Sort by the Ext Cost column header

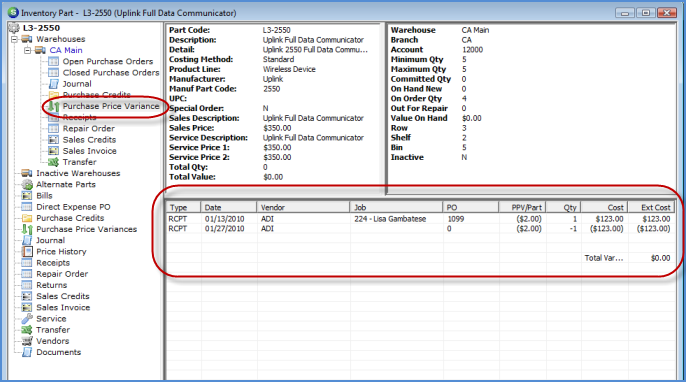pyautogui.click(x=651, y=207)
